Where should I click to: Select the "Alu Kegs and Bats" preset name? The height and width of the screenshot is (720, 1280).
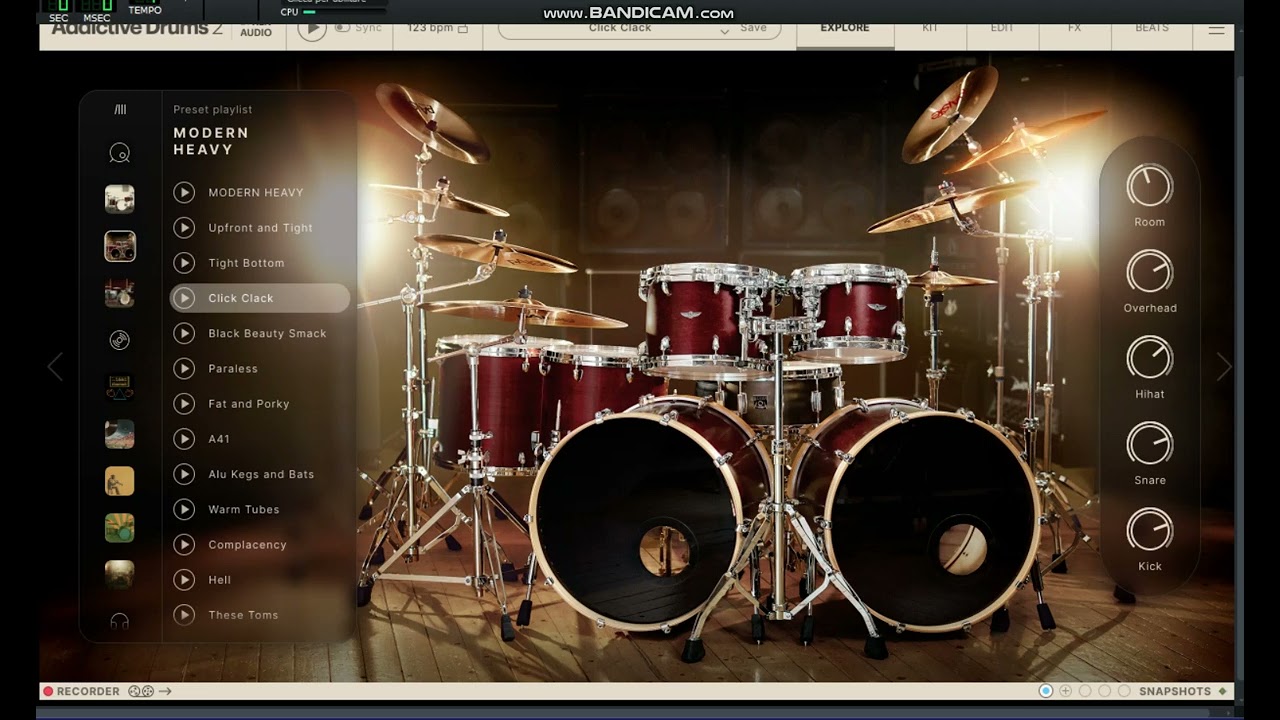point(261,474)
